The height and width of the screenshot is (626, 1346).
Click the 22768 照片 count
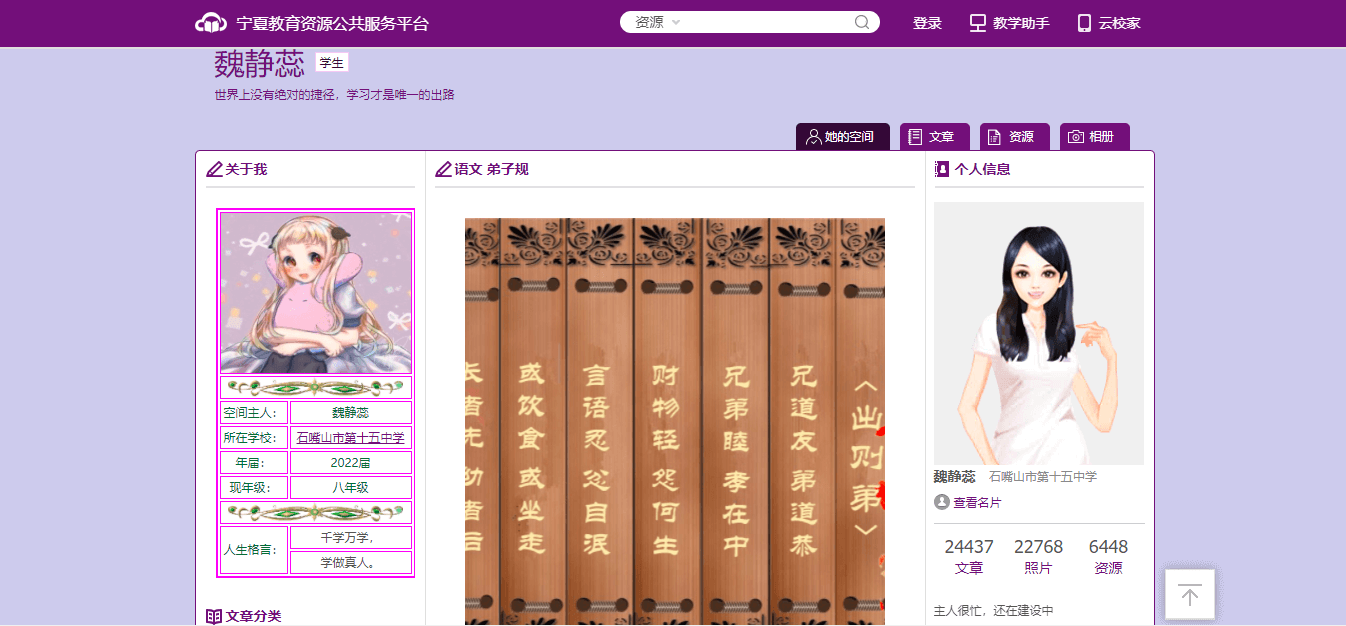1038,556
